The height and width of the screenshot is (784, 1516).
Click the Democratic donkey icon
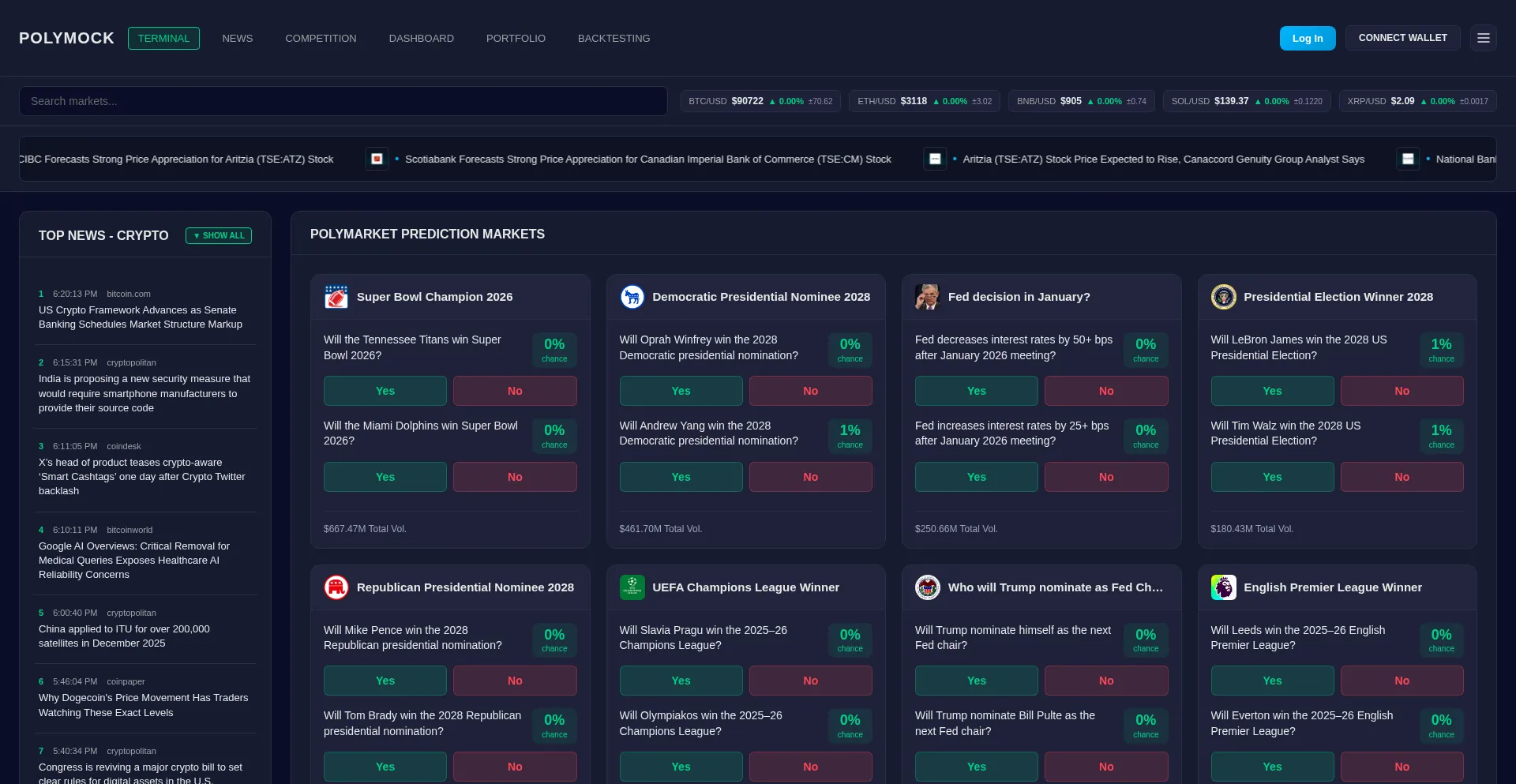point(632,297)
